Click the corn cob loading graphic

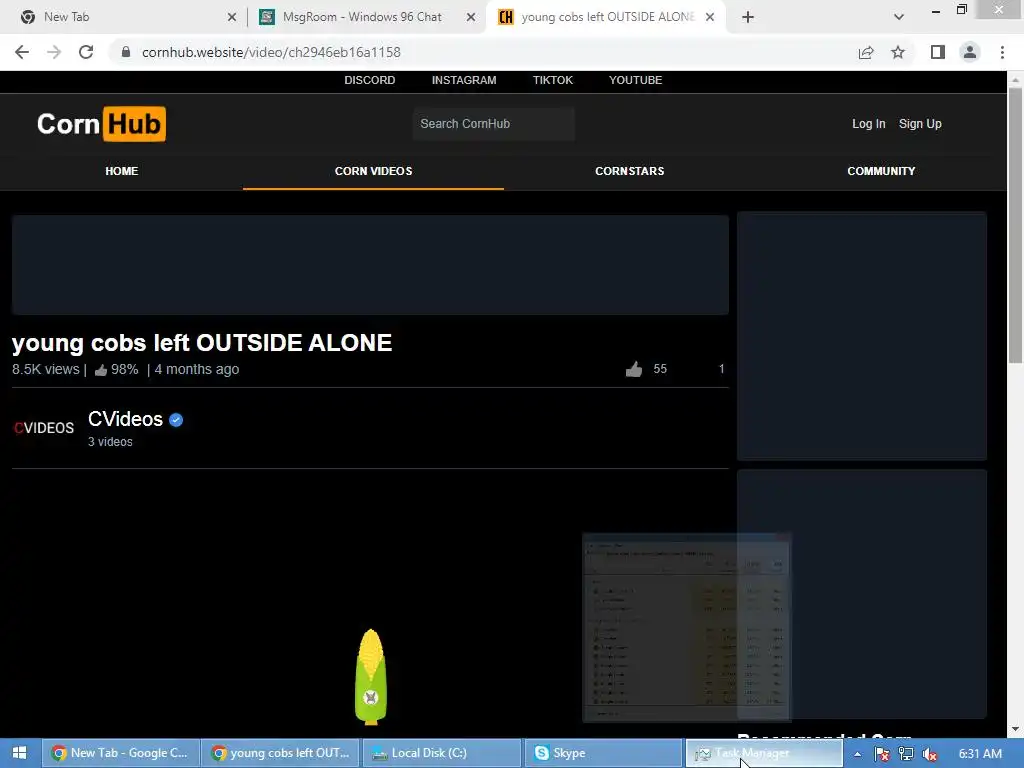click(x=371, y=677)
